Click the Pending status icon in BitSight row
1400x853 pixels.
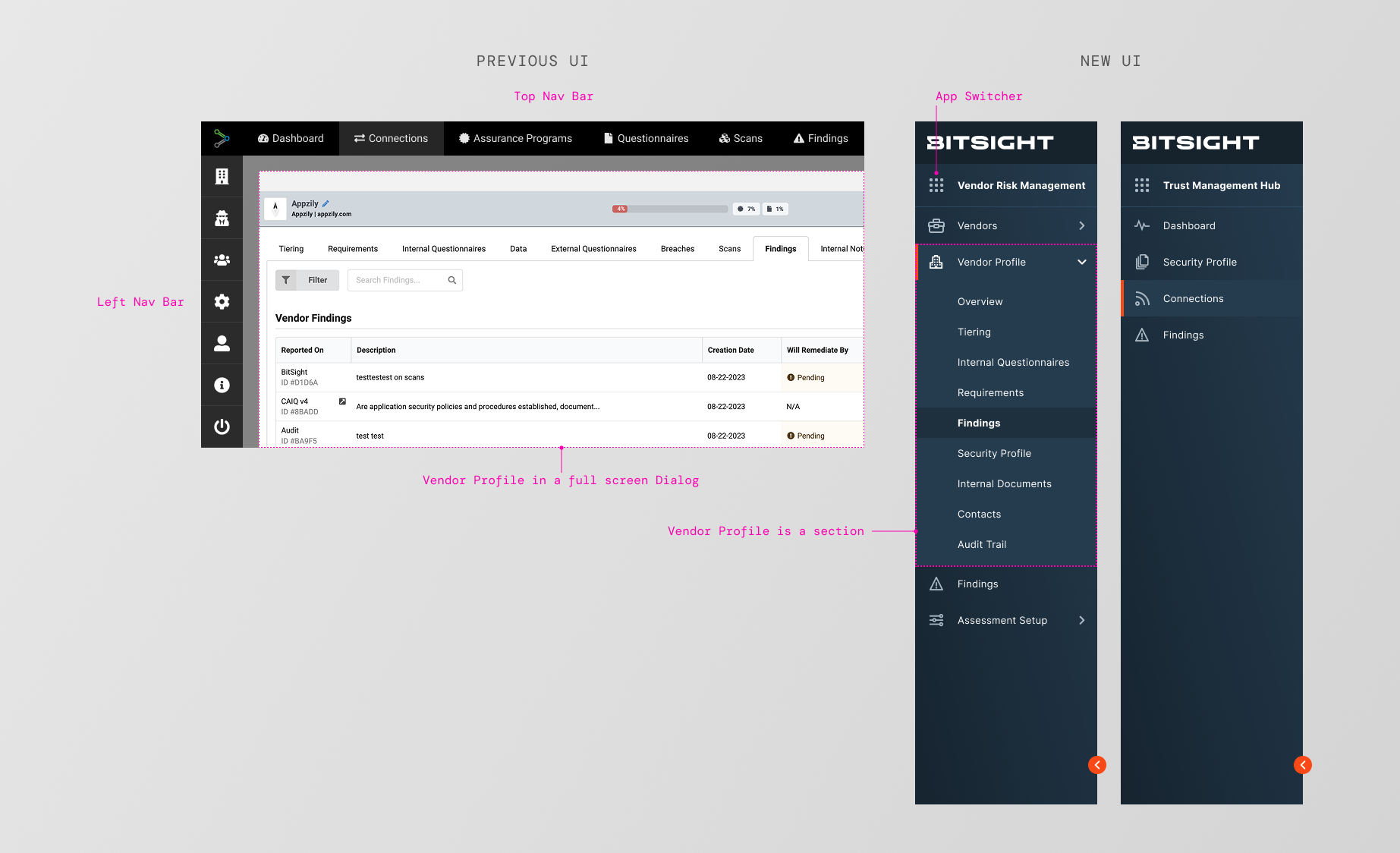791,377
